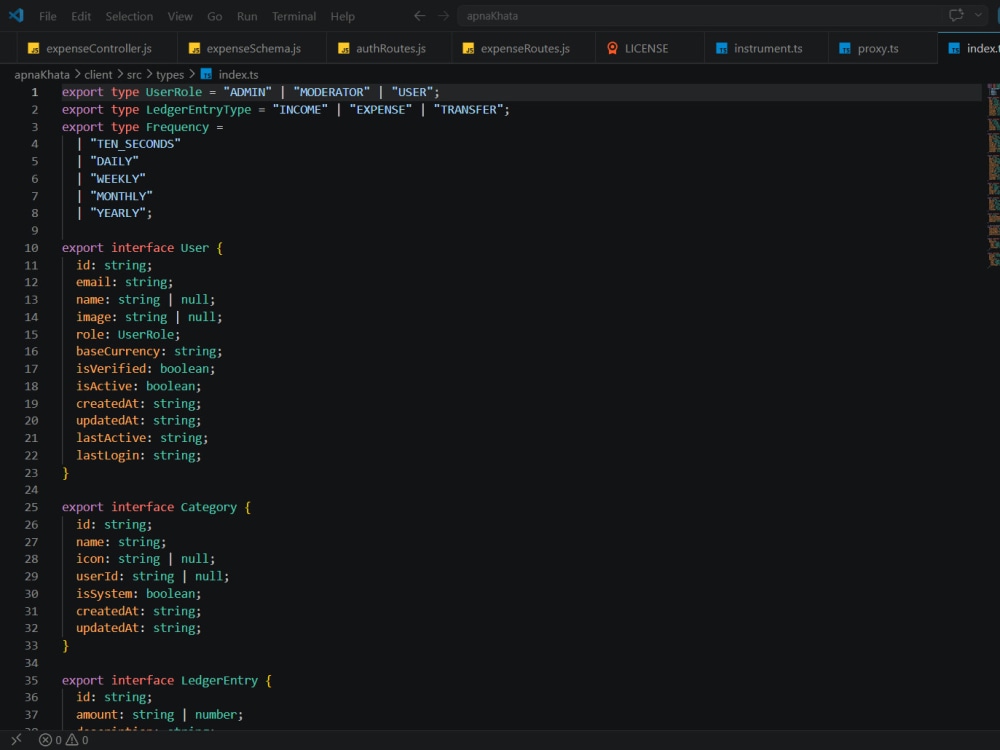Open the Terminal menu
This screenshot has height=750, width=1000.
pos(294,17)
